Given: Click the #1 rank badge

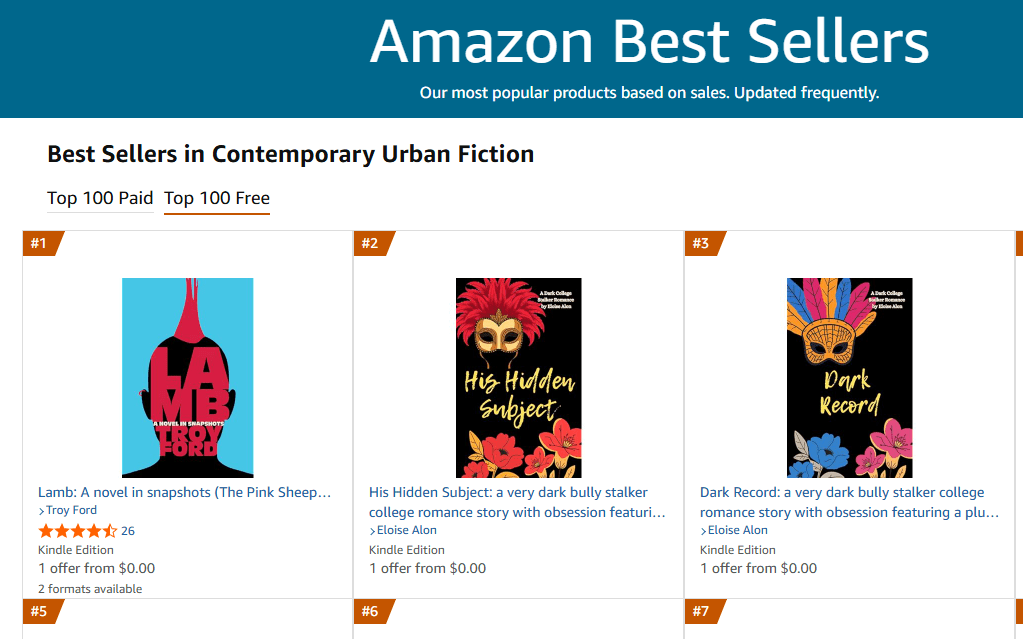Looking at the screenshot, I should tap(41, 243).
